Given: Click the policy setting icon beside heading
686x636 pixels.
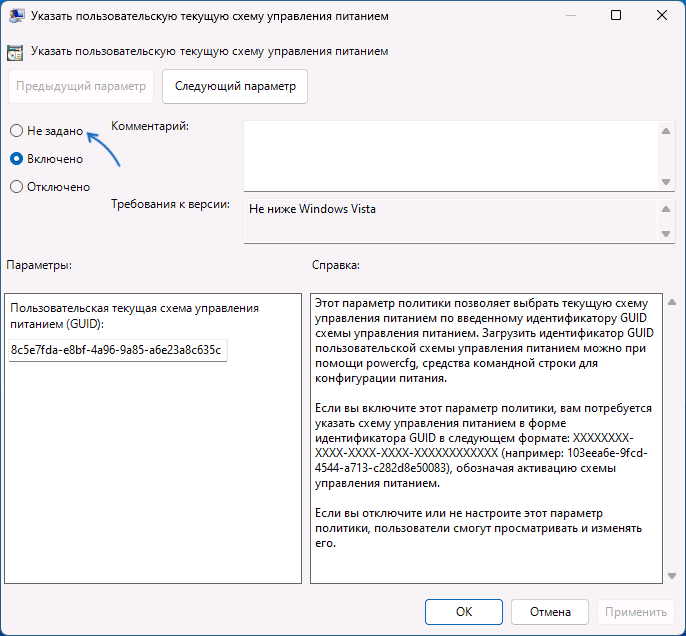Looking at the screenshot, I should [x=15, y=52].
